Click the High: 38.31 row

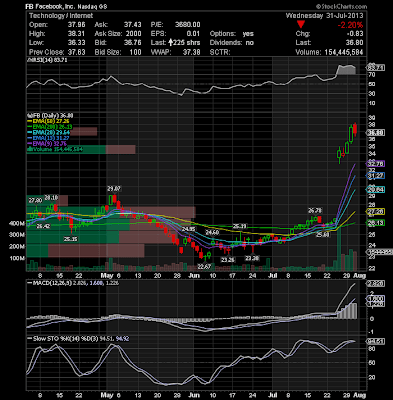point(57,34)
